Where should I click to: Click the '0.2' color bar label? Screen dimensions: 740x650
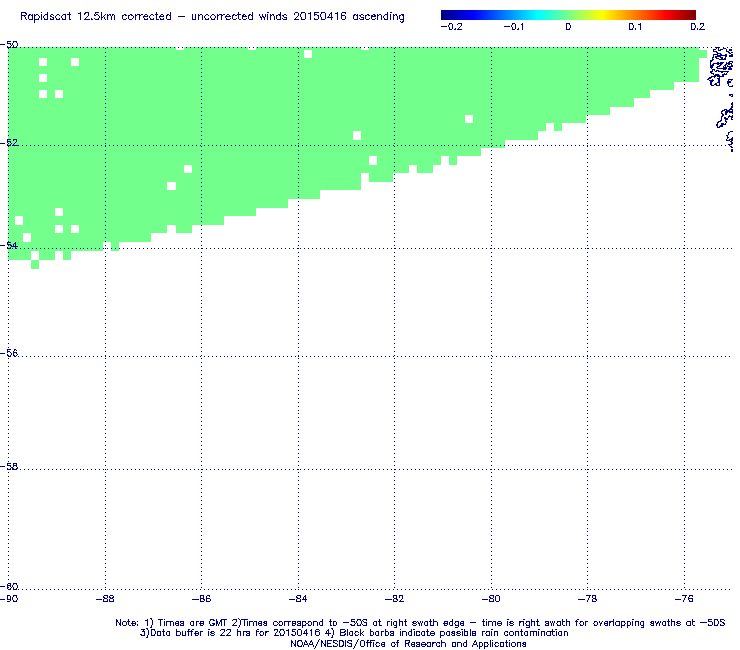[x=698, y=27]
